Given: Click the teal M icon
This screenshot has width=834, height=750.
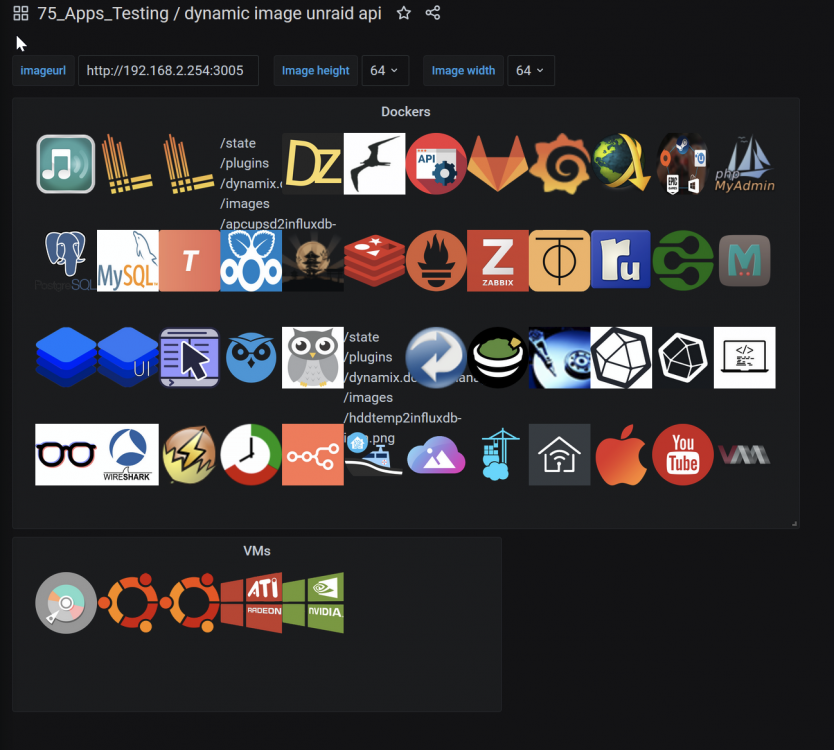Looking at the screenshot, I should pos(745,261).
